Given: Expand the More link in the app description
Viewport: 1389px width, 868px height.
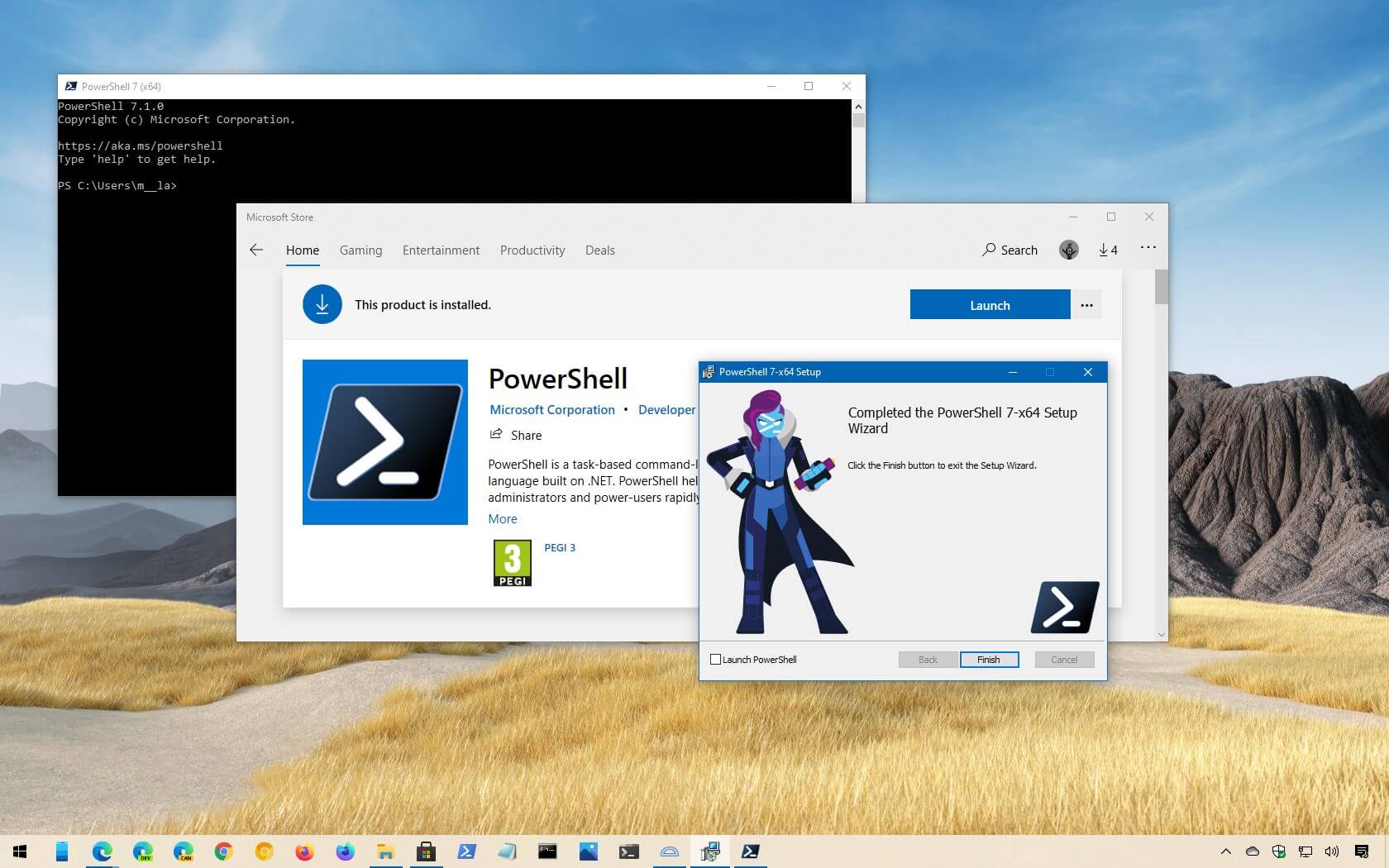Looking at the screenshot, I should [503, 518].
